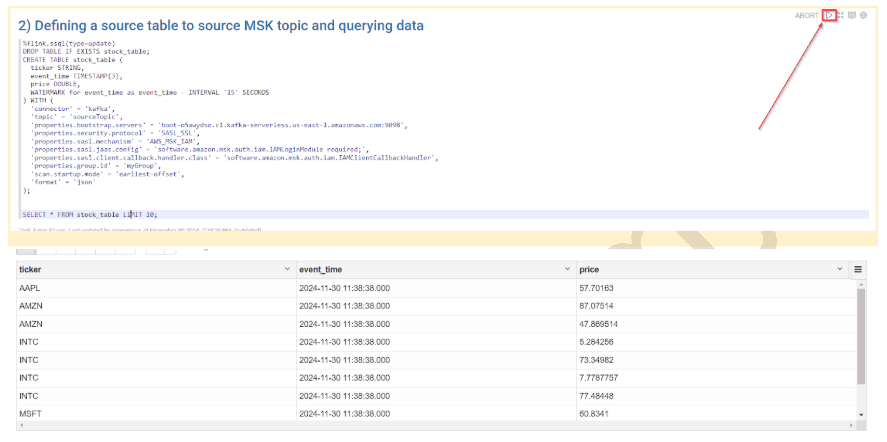Image resolution: width=887 pixels, height=442 pixels.
Task: Click the scroll up arrow in table
Action: pos(860,284)
